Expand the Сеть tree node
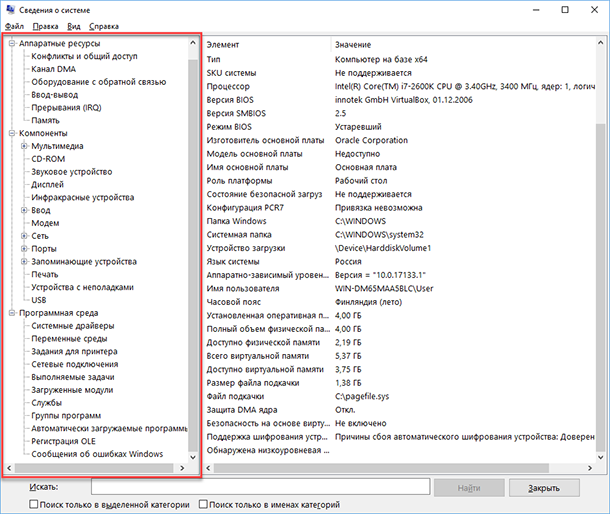This screenshot has height=514, width=610. click(24, 236)
